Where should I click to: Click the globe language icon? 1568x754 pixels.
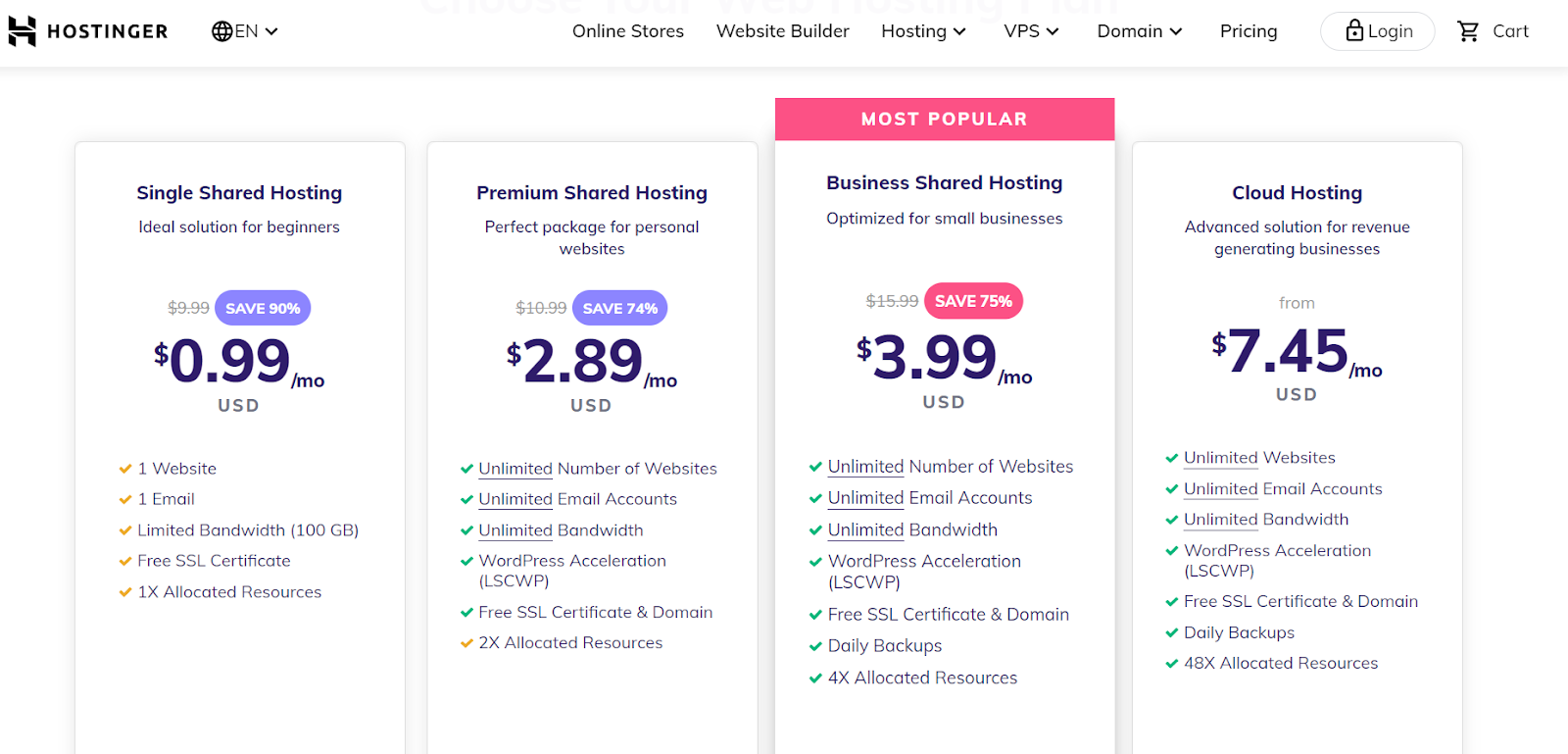(222, 31)
